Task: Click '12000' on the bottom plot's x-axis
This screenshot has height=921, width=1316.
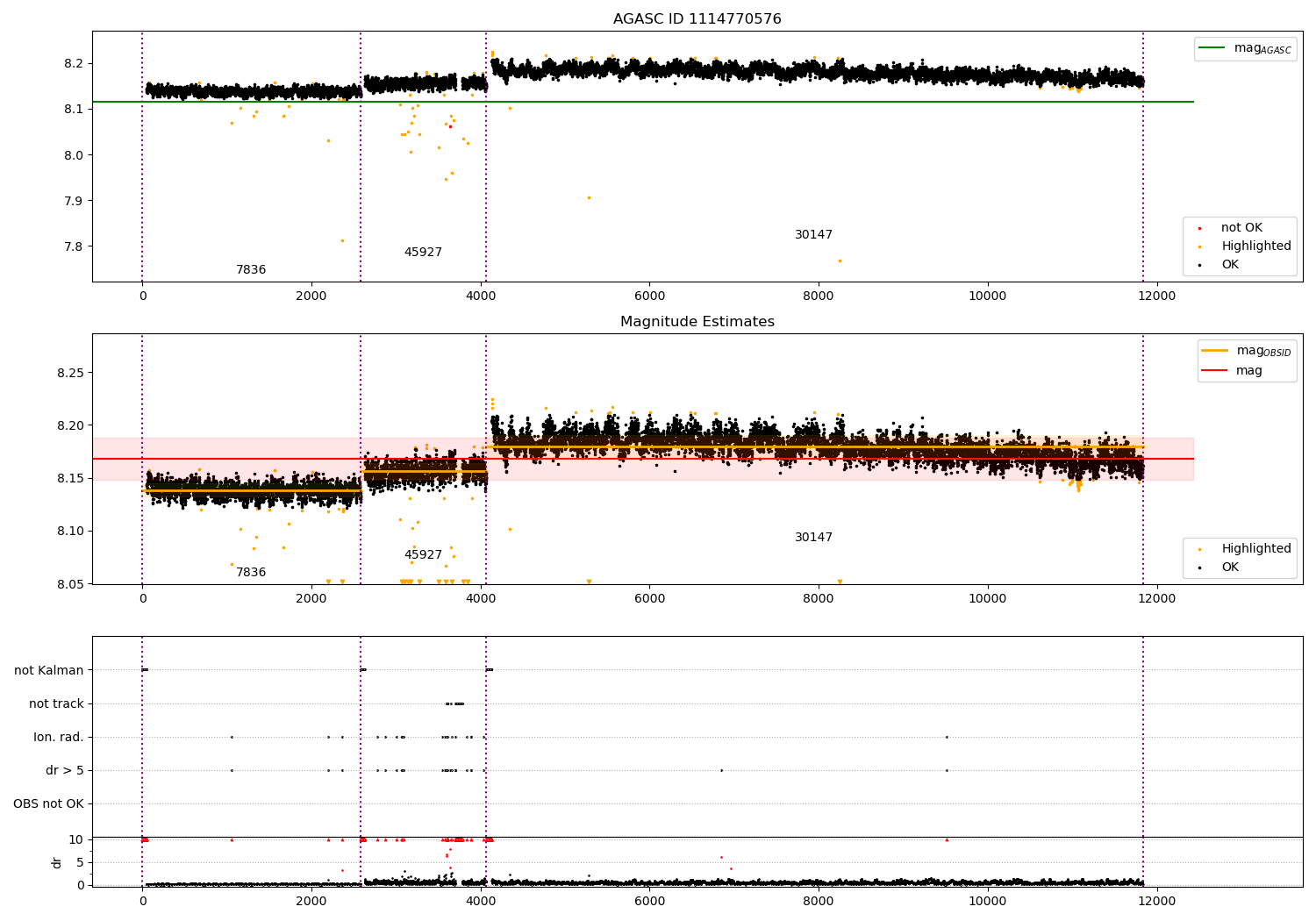Action: [1156, 901]
